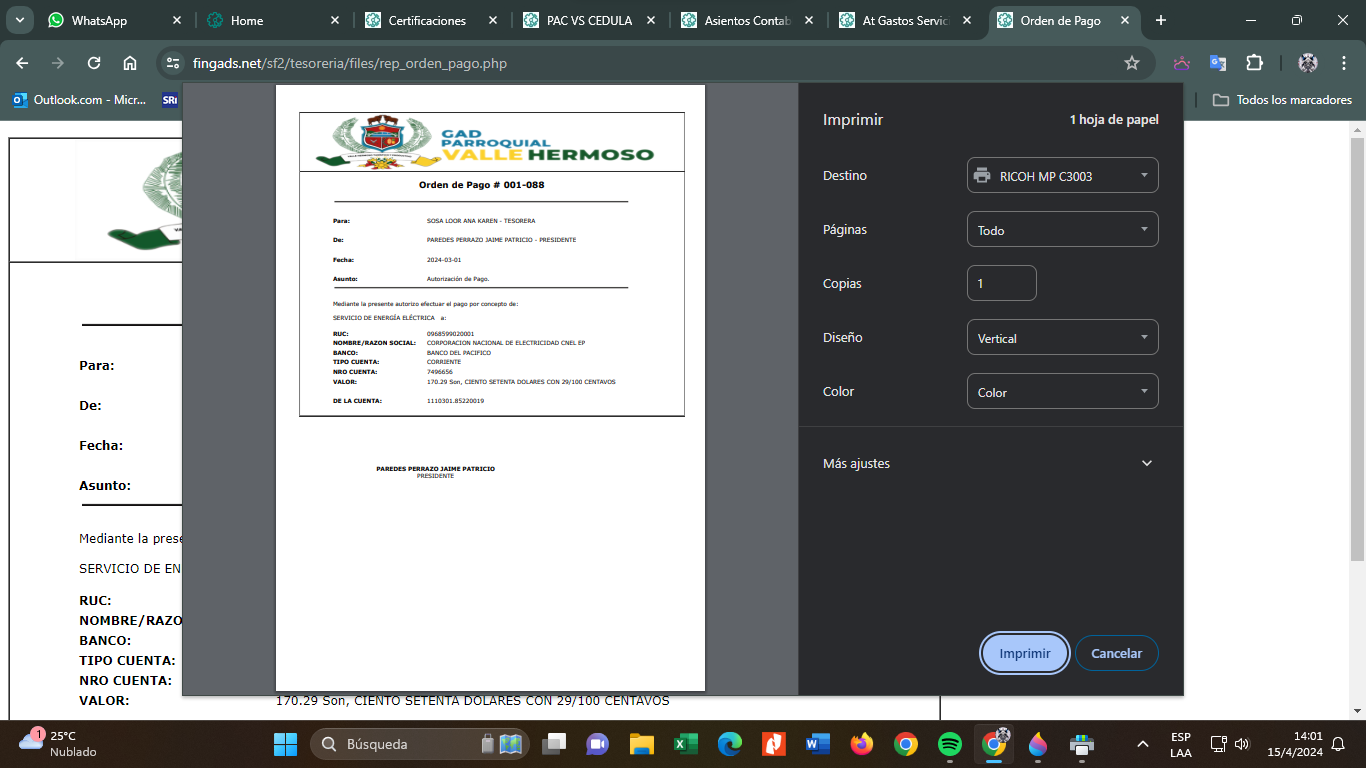
Task: Click the Google Translate extension icon
Action: tap(1218, 63)
